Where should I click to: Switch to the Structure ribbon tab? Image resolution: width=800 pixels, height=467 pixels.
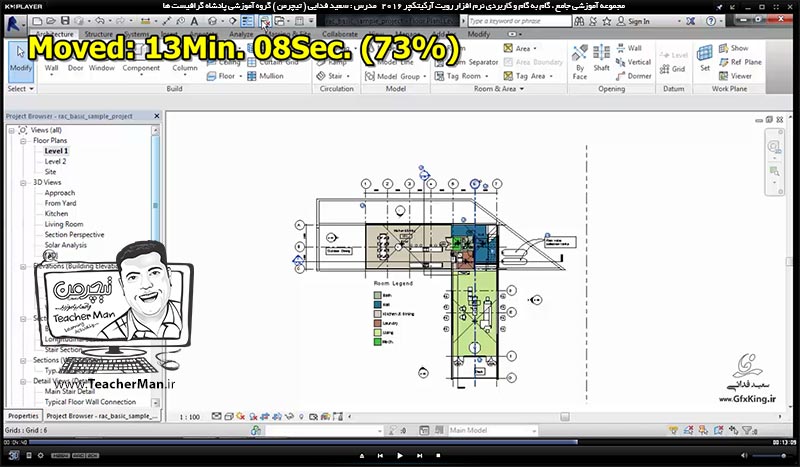98,34
